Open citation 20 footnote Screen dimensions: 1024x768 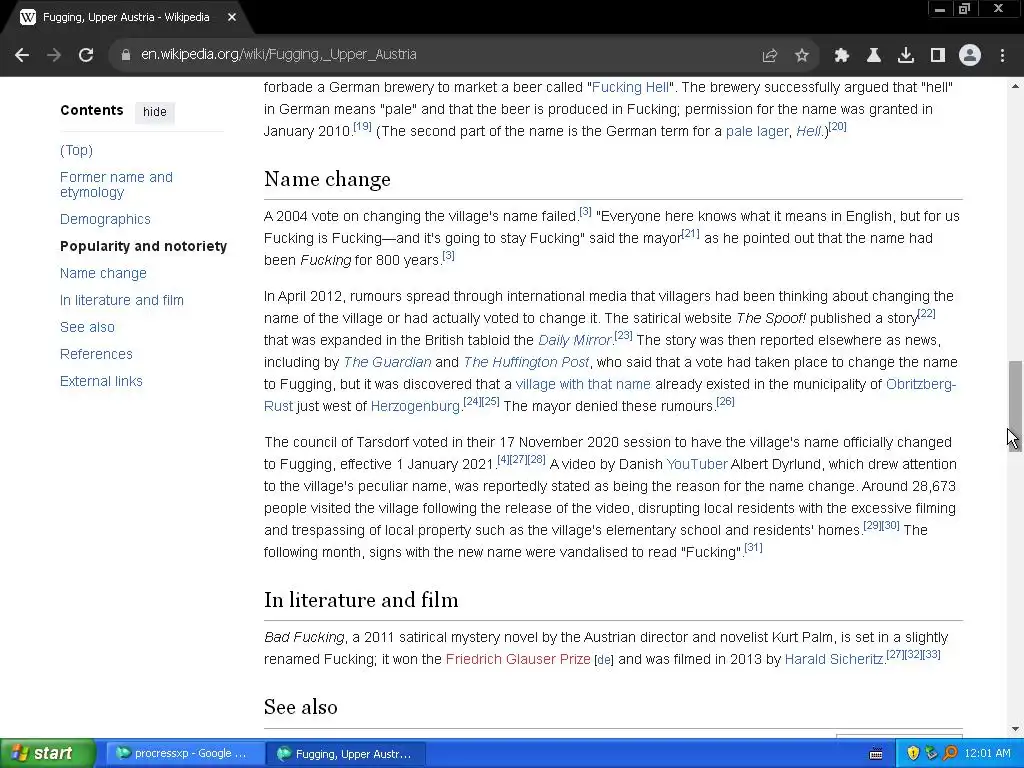pyautogui.click(x=837, y=127)
